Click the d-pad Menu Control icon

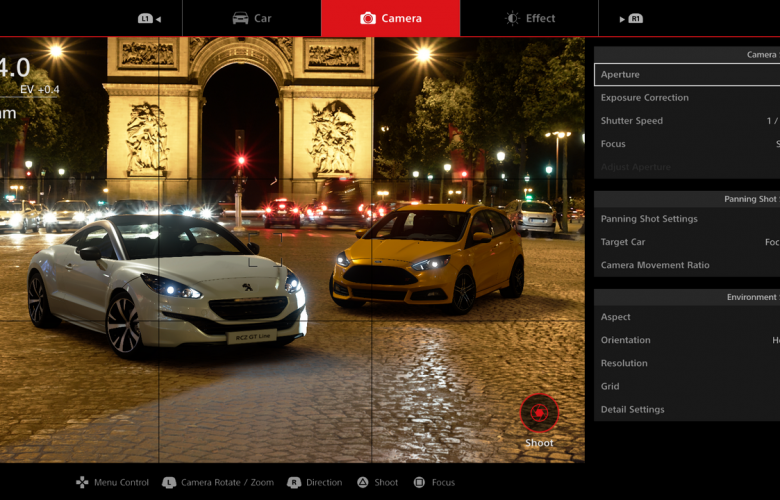82,482
